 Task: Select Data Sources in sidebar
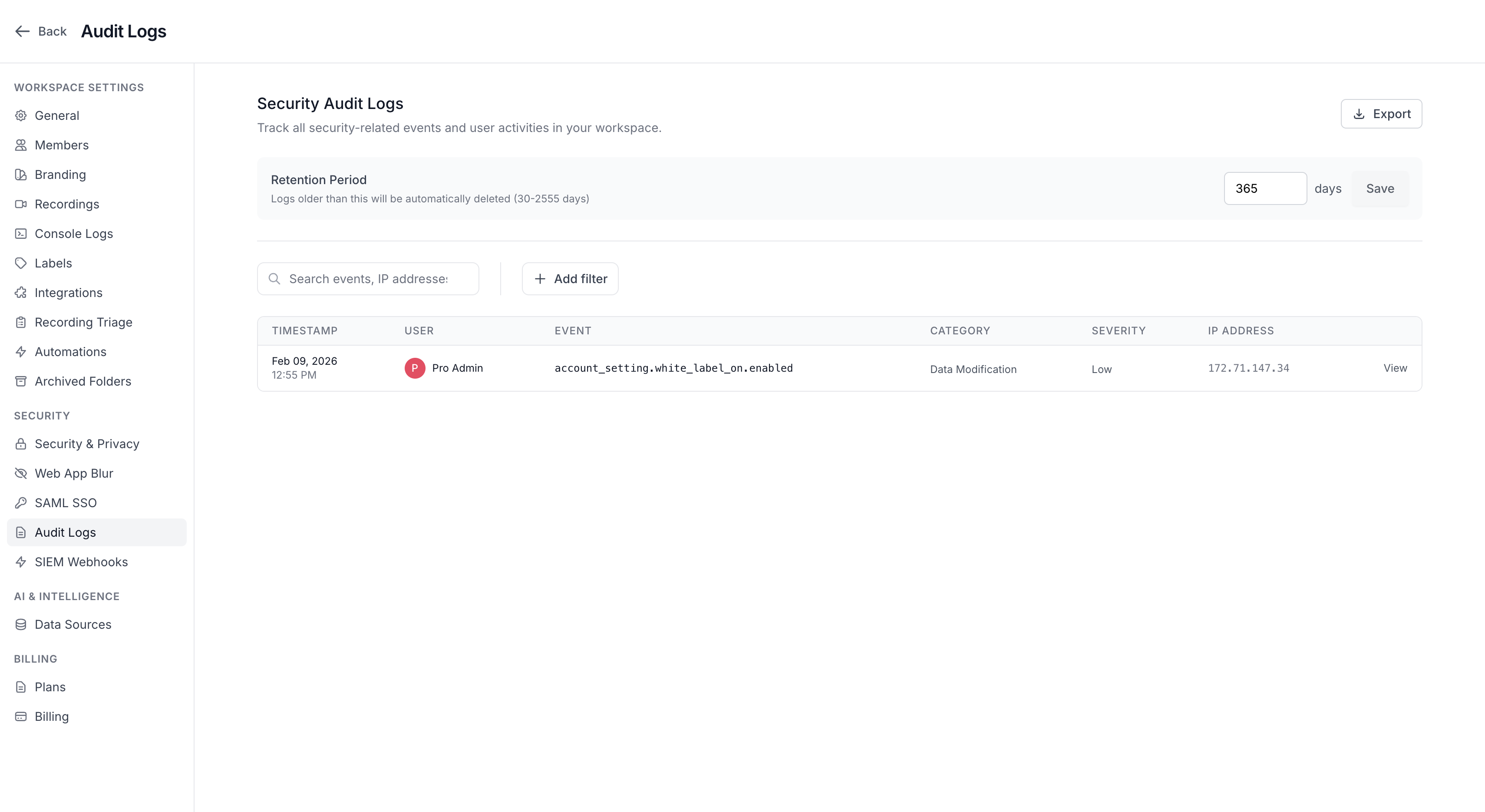click(x=73, y=624)
